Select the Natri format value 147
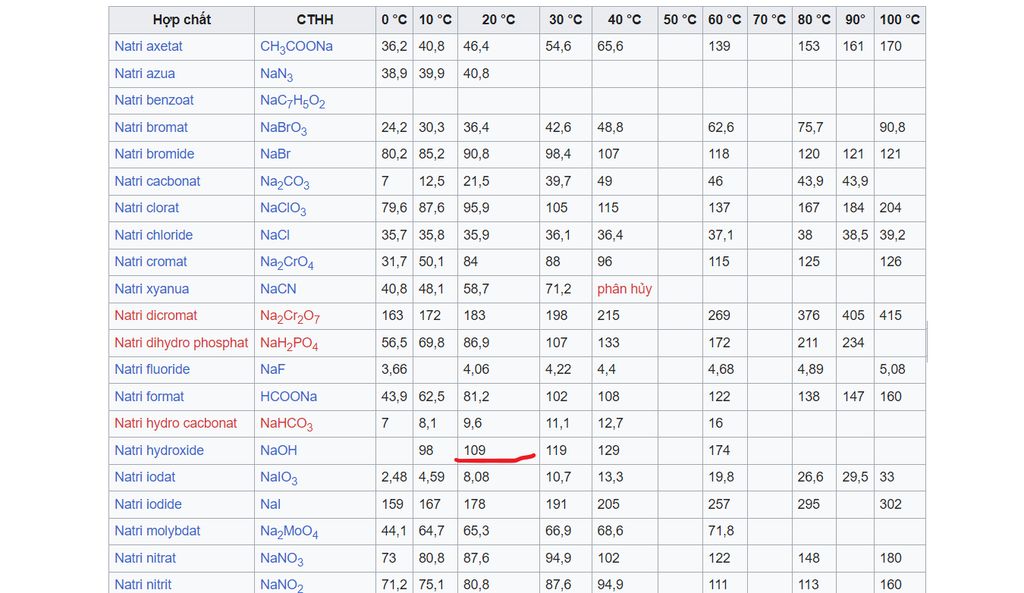 click(x=853, y=396)
